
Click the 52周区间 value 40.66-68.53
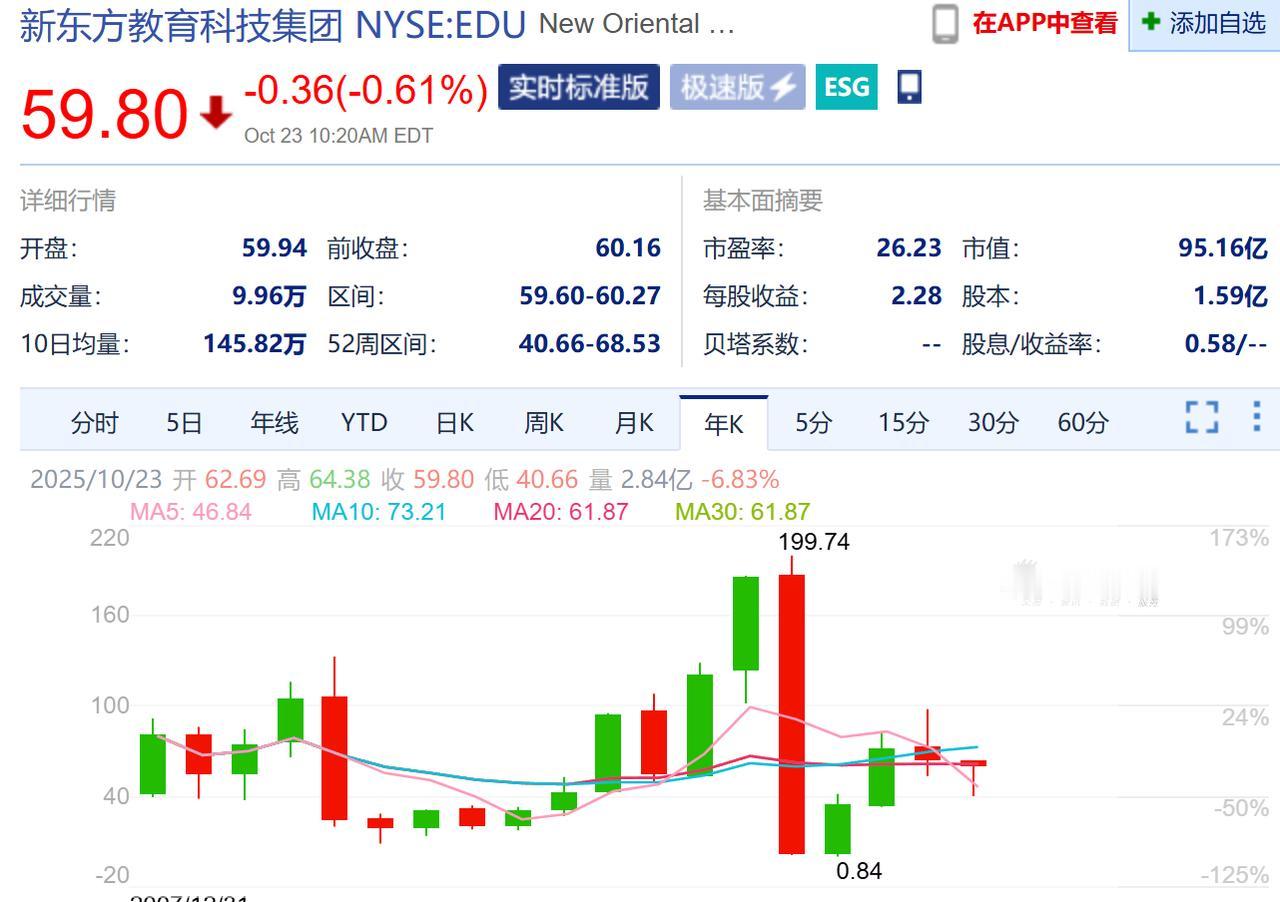pyautogui.click(x=590, y=344)
